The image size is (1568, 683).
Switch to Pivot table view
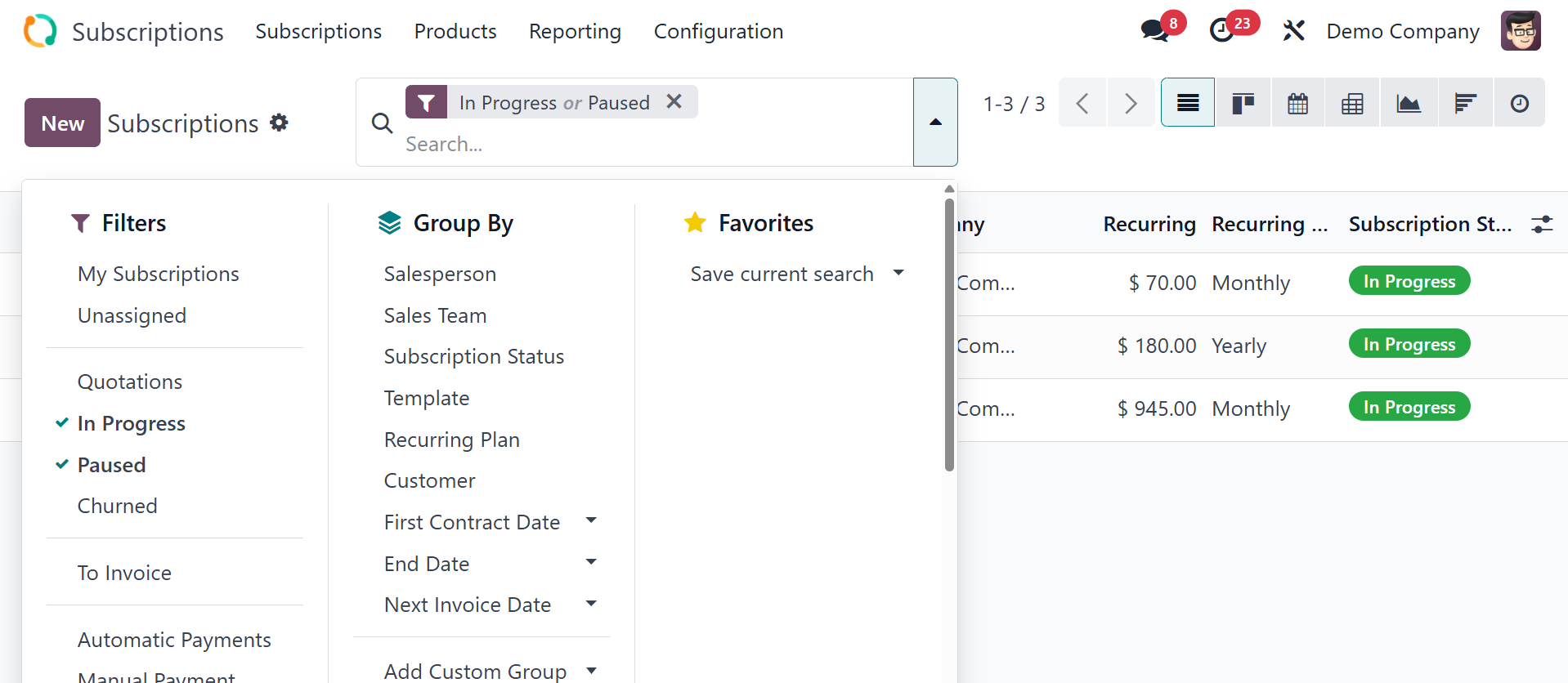(1352, 104)
